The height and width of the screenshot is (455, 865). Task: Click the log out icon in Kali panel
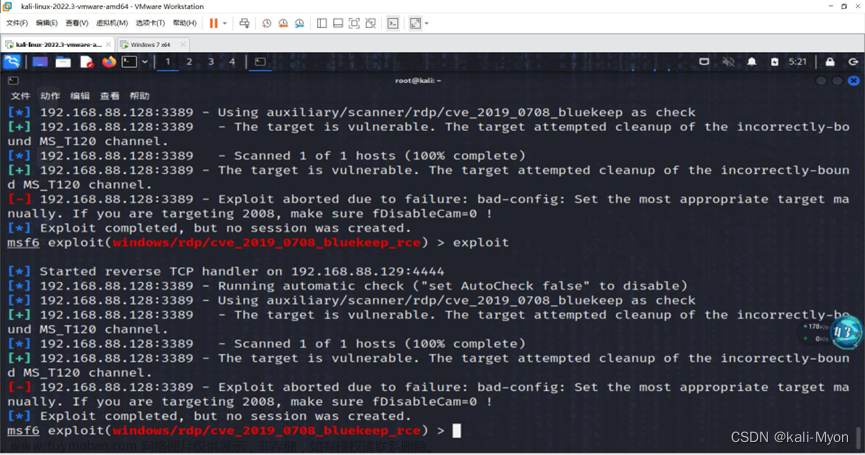pos(853,62)
